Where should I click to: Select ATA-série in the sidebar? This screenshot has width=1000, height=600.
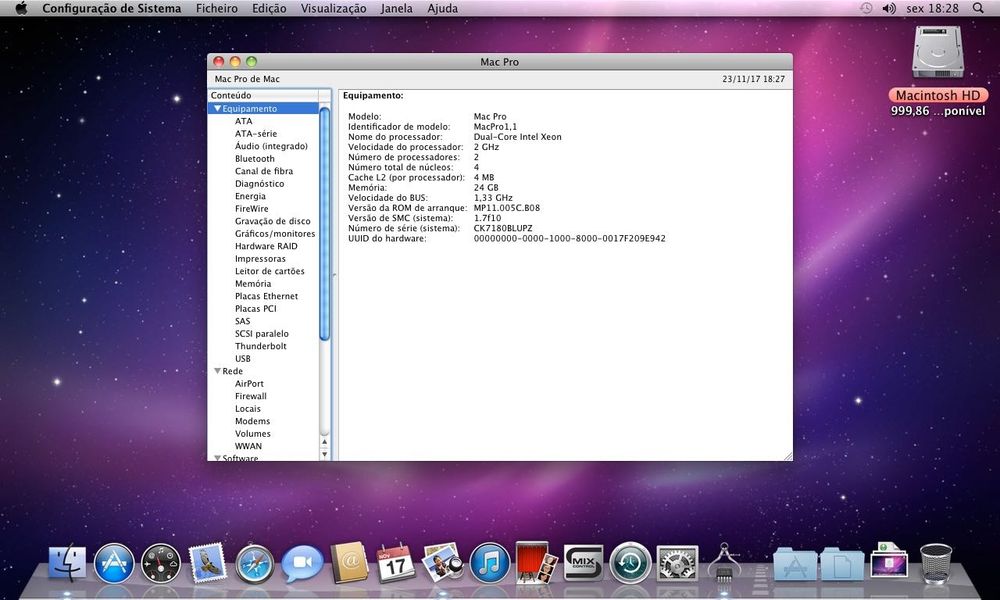pos(256,133)
